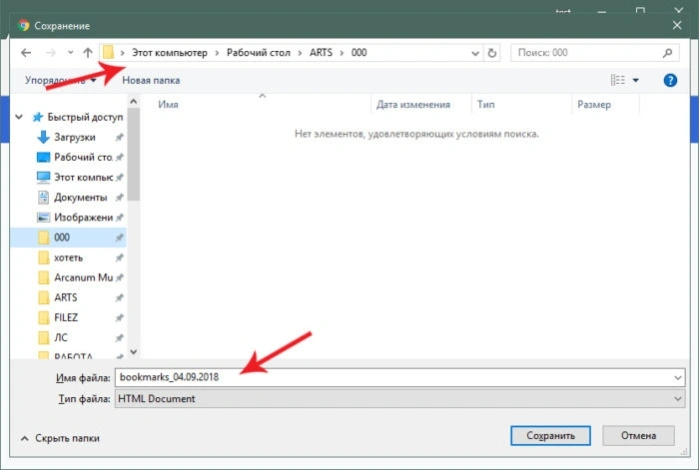Collapse the Быстрый доступ tree section

(19, 117)
